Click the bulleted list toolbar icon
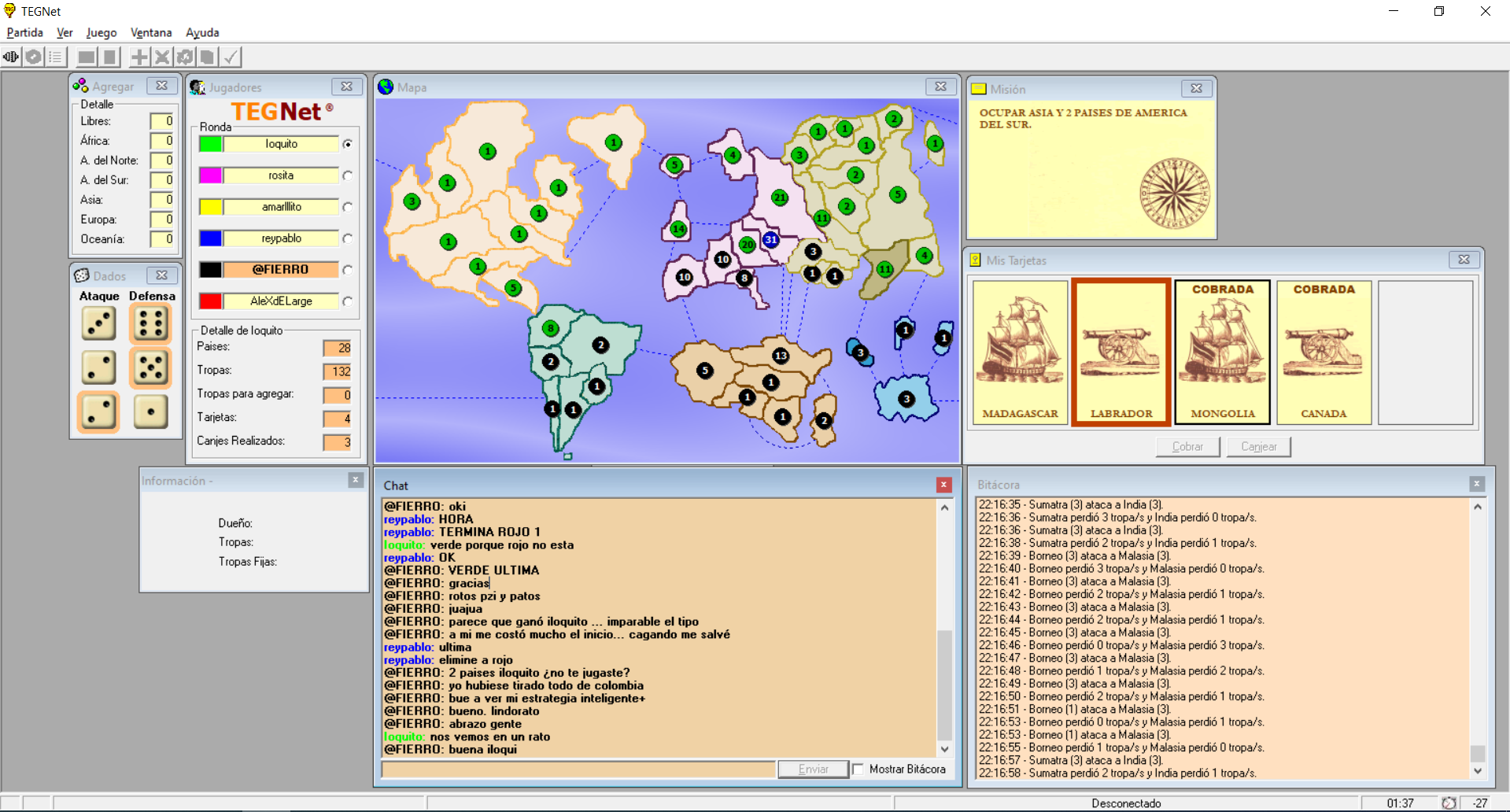Image resolution: width=1510 pixels, height=812 pixels. (55, 57)
